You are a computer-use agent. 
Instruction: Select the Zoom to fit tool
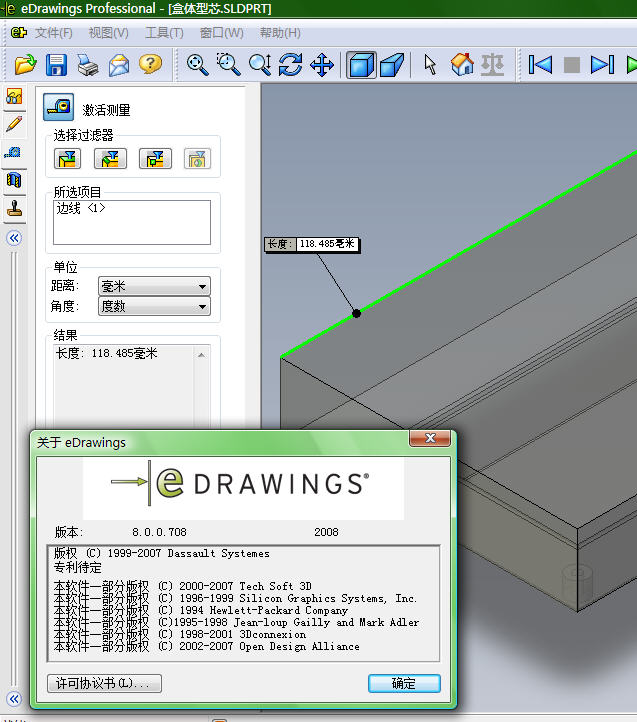coord(197,64)
